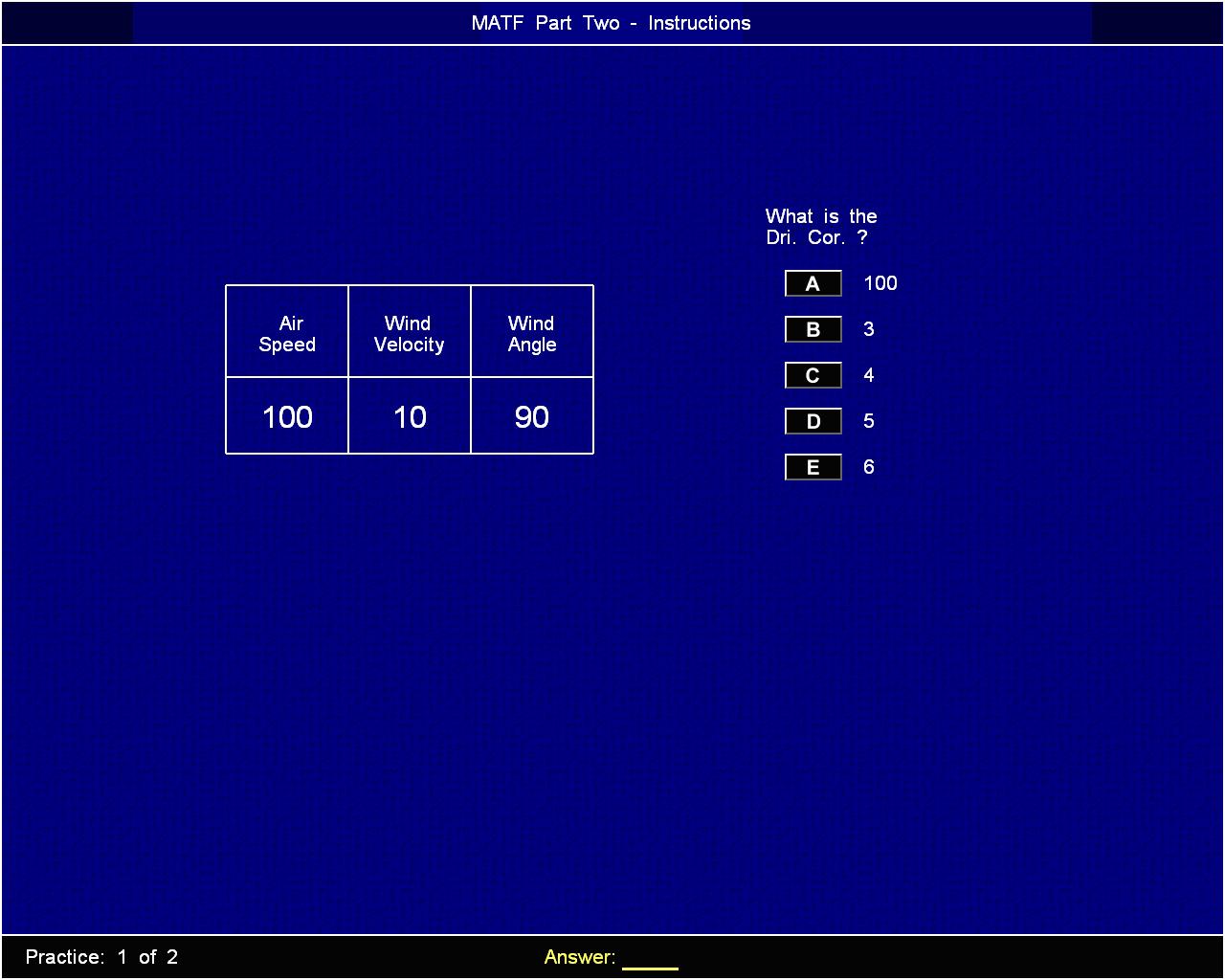Focus the Answer input blank
The width and height of the screenshot is (1225, 980).
tap(650, 959)
